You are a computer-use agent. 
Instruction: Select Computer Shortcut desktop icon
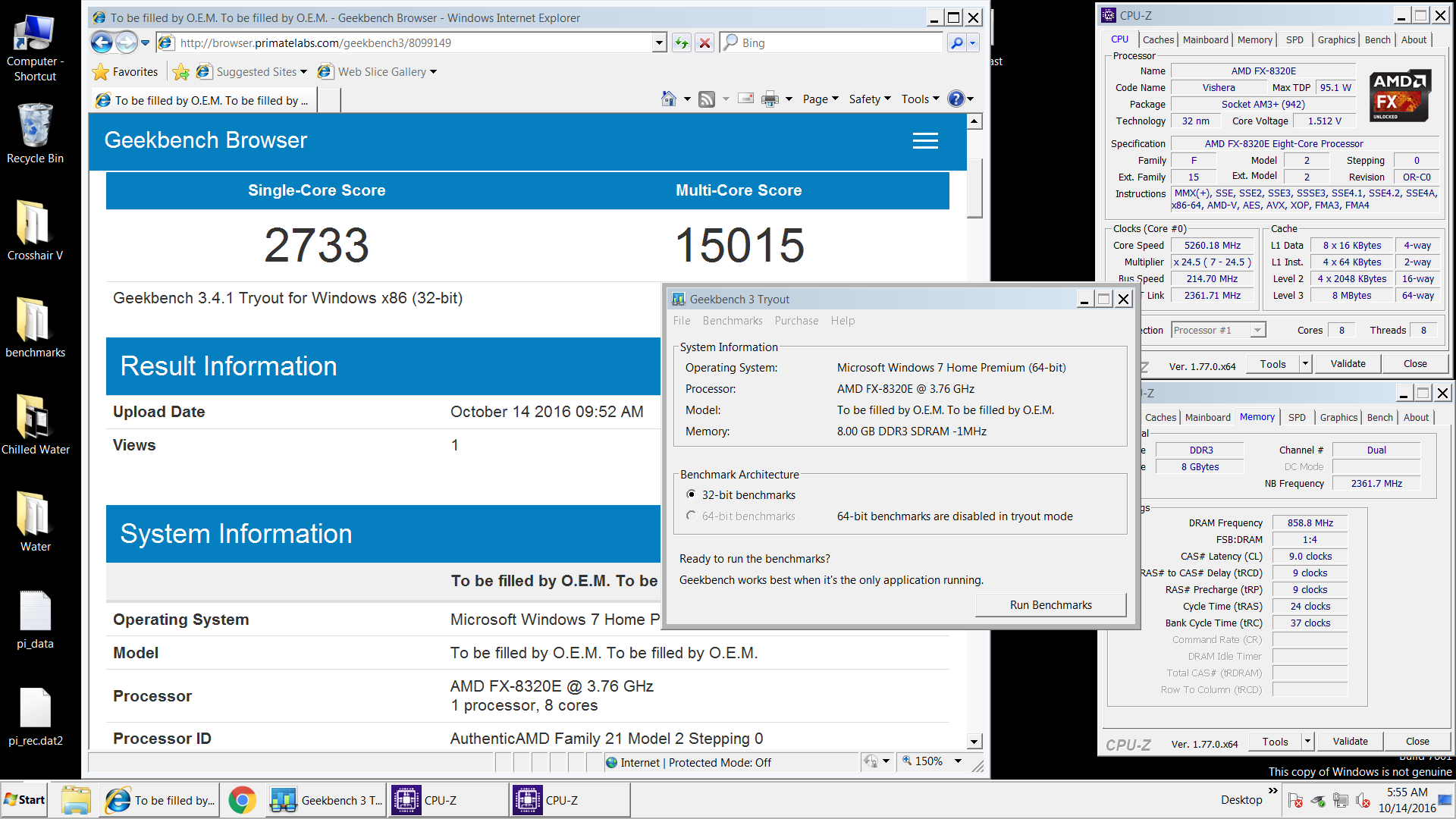pyautogui.click(x=35, y=48)
